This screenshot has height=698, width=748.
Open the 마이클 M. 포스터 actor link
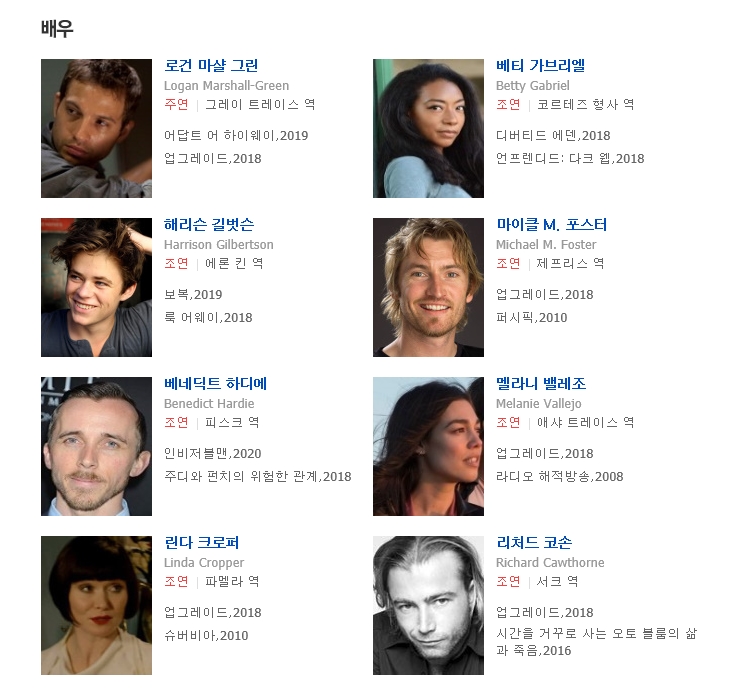[x=551, y=224]
